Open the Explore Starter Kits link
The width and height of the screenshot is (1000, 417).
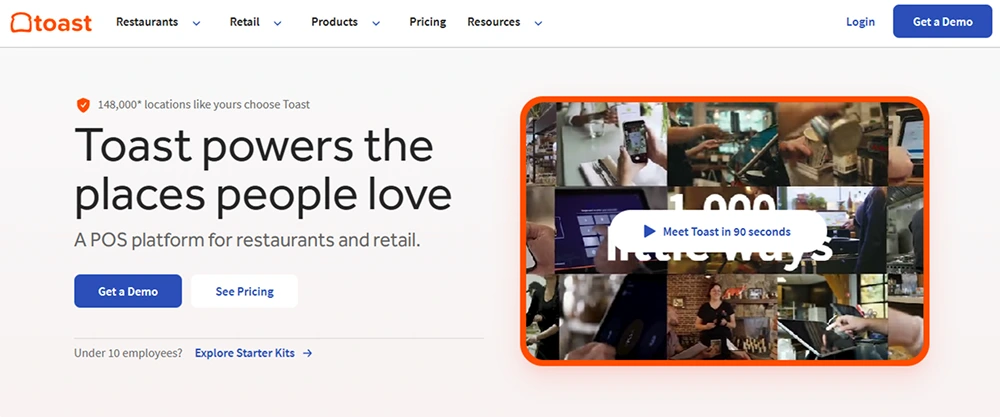pyautogui.click(x=245, y=353)
